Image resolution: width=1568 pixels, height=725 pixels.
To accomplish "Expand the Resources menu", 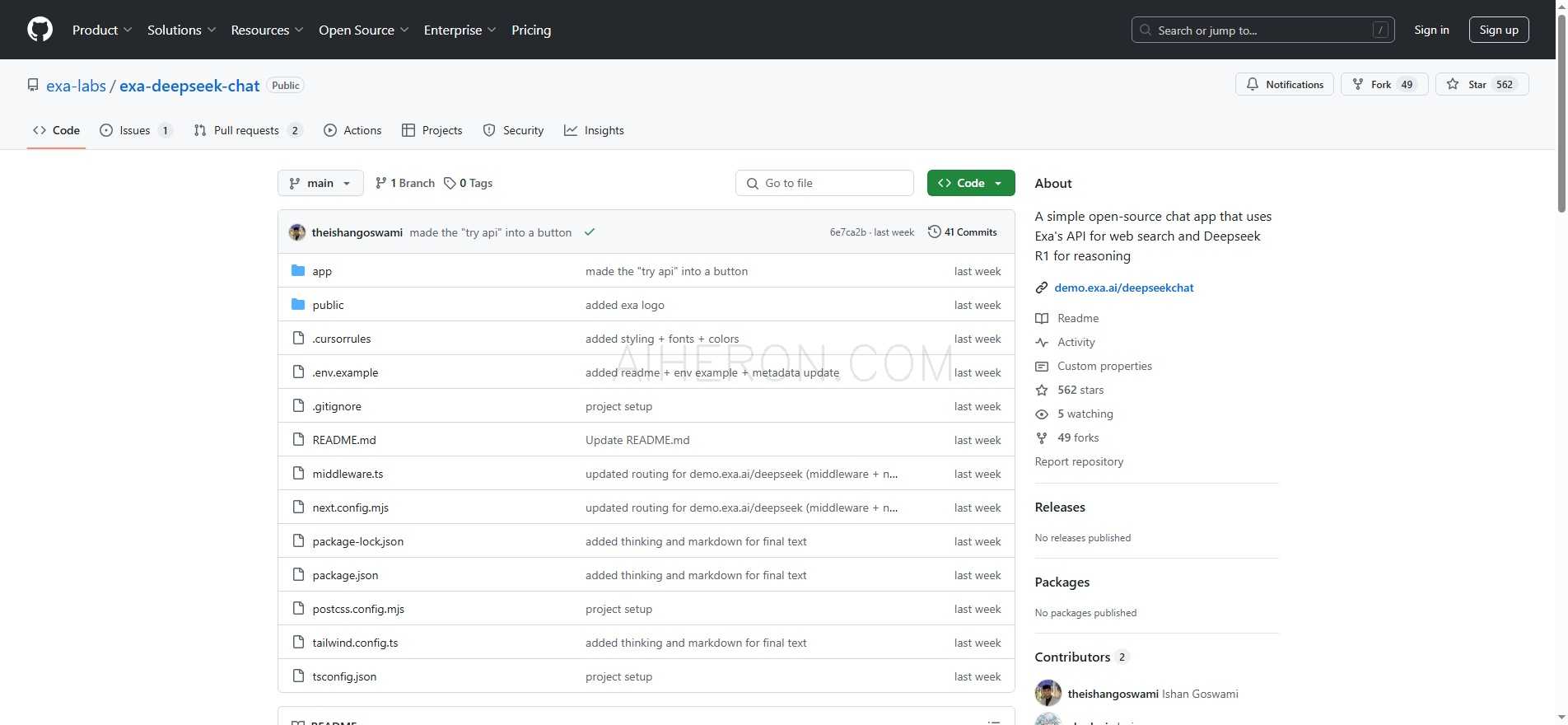I will coord(267,30).
